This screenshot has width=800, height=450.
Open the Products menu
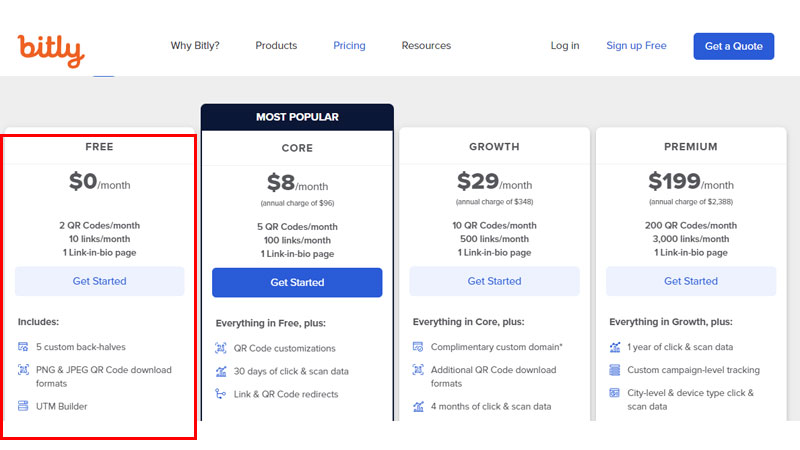coord(276,46)
